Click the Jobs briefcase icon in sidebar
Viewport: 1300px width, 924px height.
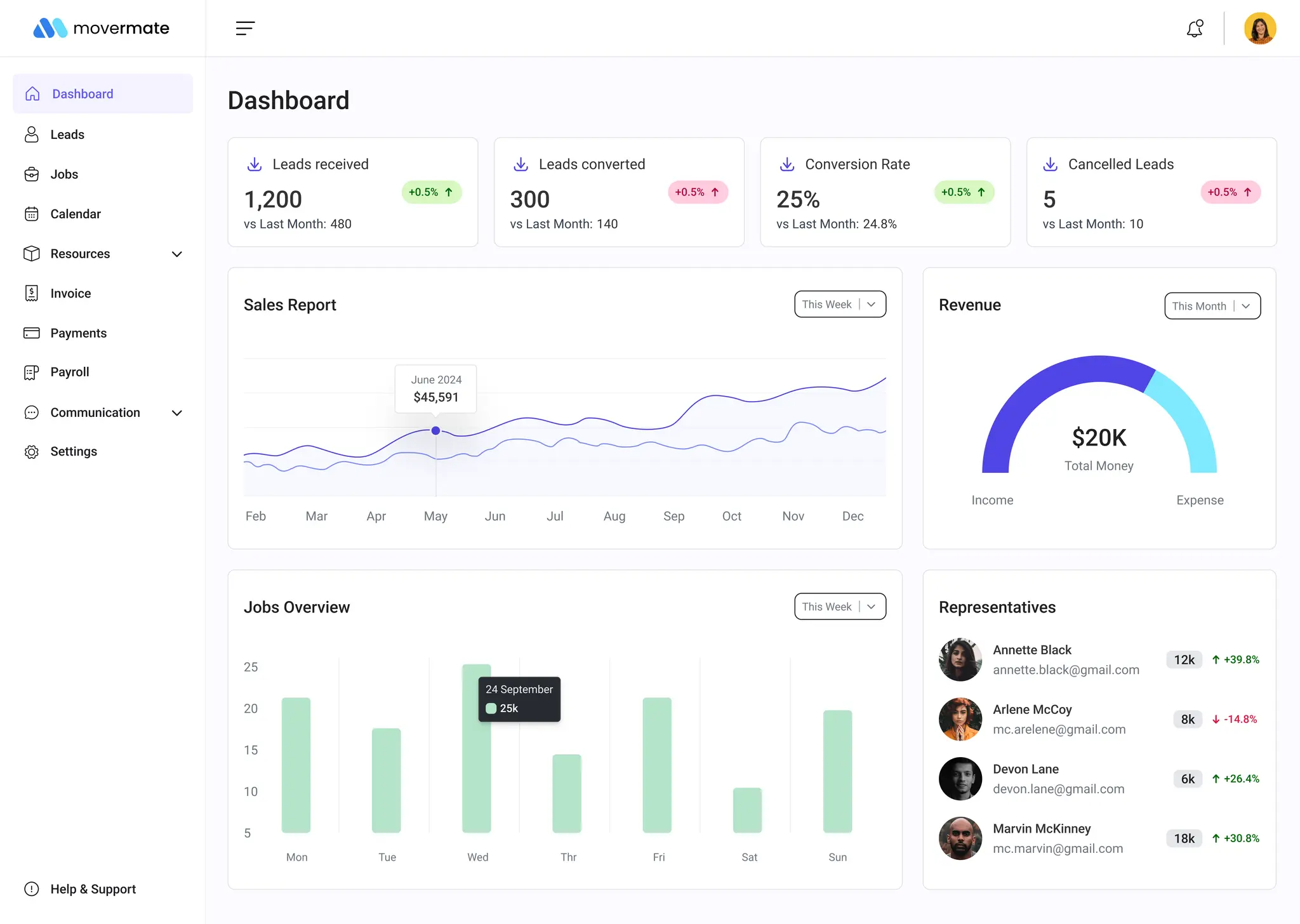tap(32, 175)
